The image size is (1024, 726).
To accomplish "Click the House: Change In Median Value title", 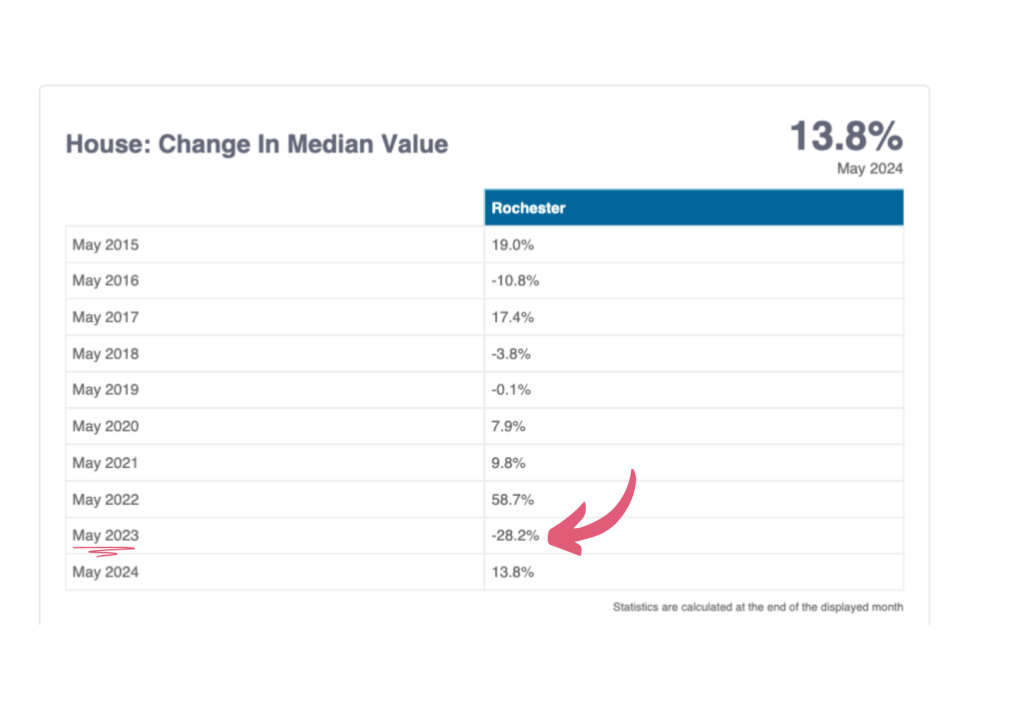I will point(257,144).
